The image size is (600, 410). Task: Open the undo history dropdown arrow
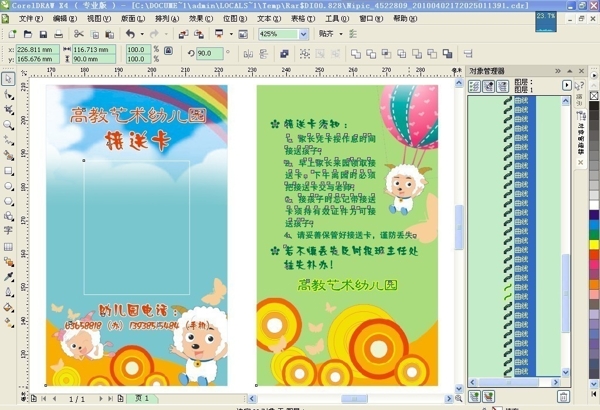(142, 34)
